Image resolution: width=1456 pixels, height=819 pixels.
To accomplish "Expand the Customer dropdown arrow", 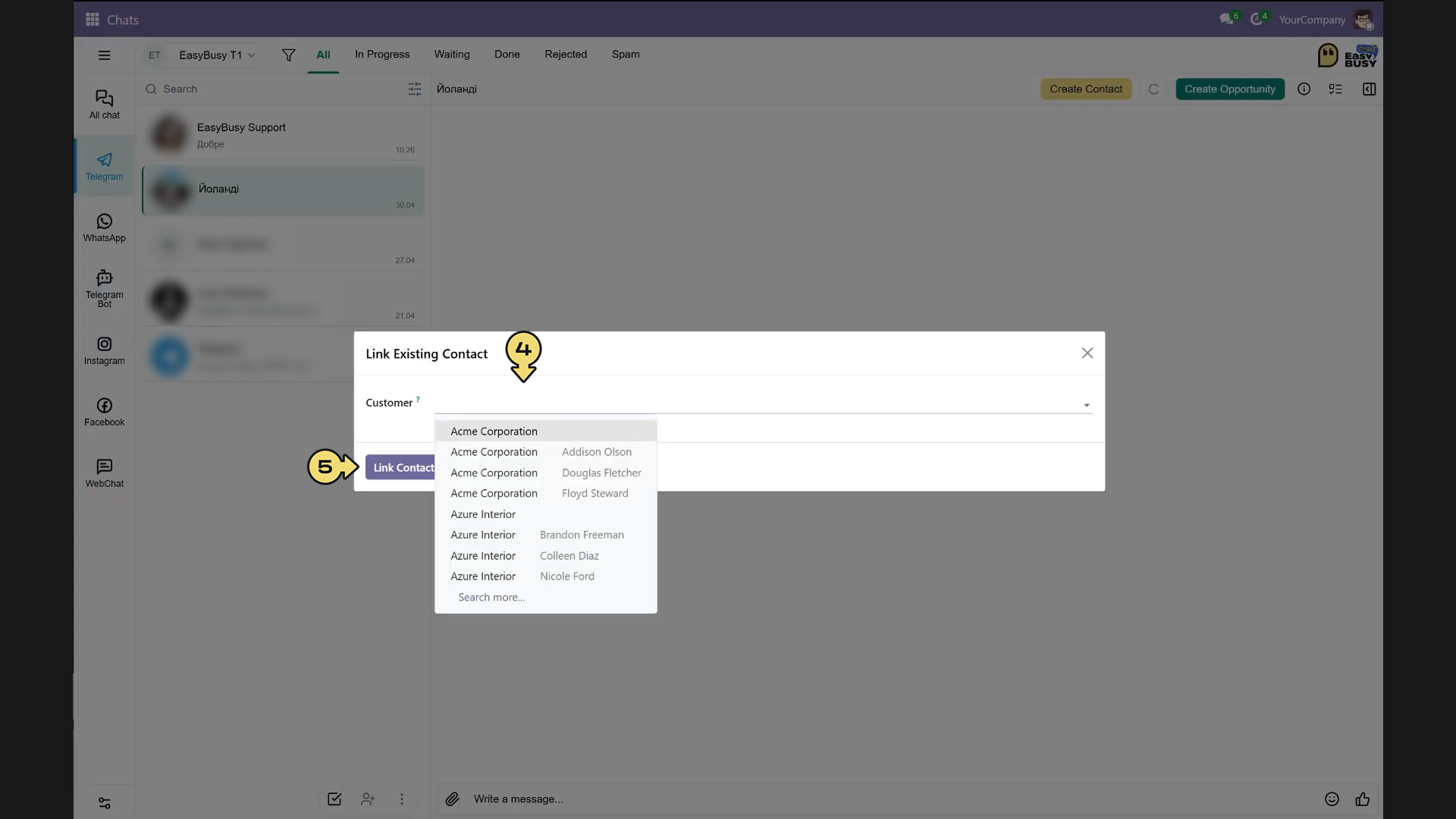I will [x=1087, y=405].
